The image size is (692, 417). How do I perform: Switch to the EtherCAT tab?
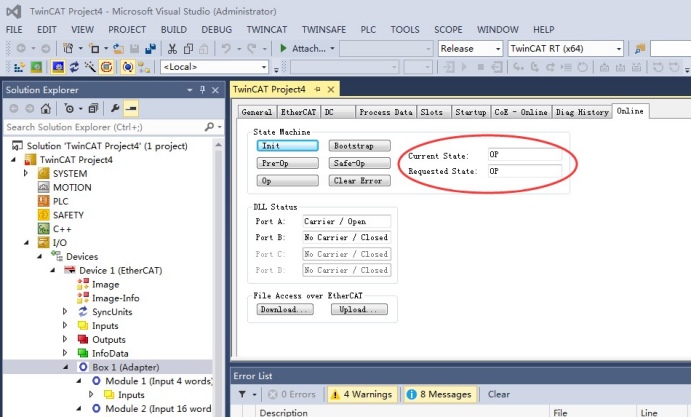click(x=298, y=112)
